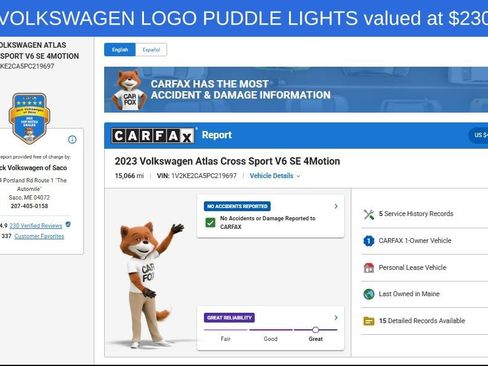Image resolution: width=488 pixels, height=366 pixels.
Task: Click the Car Fox accident information banner
Action: click(x=296, y=90)
